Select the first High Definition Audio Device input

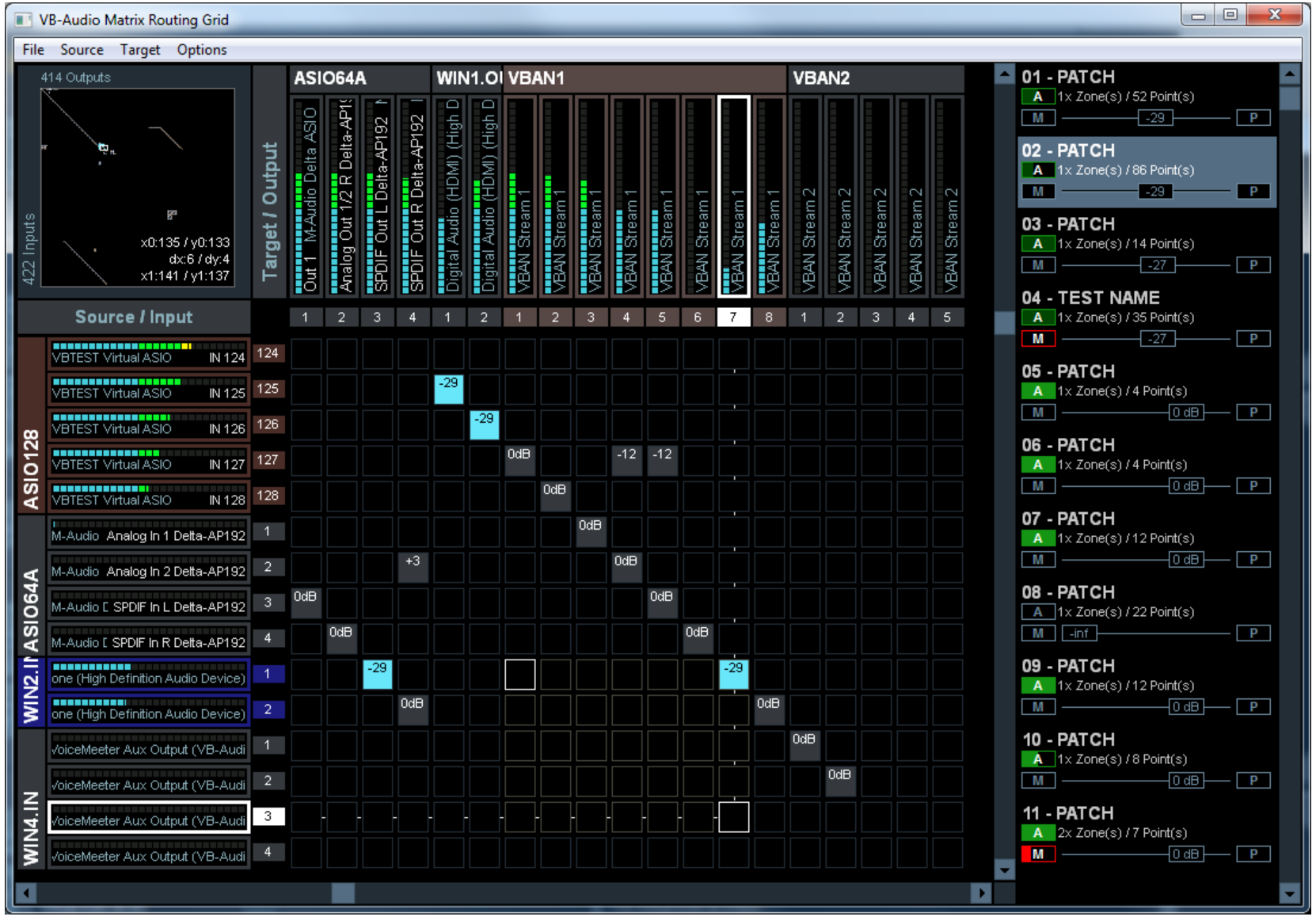coord(149,674)
